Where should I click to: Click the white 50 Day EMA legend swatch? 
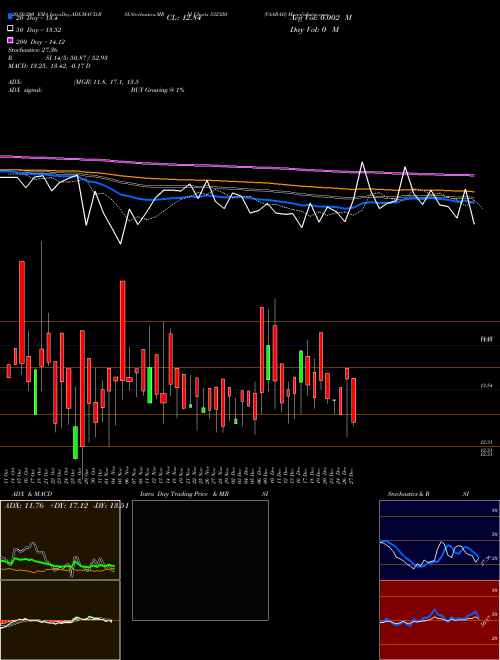pyautogui.click(x=11, y=29)
